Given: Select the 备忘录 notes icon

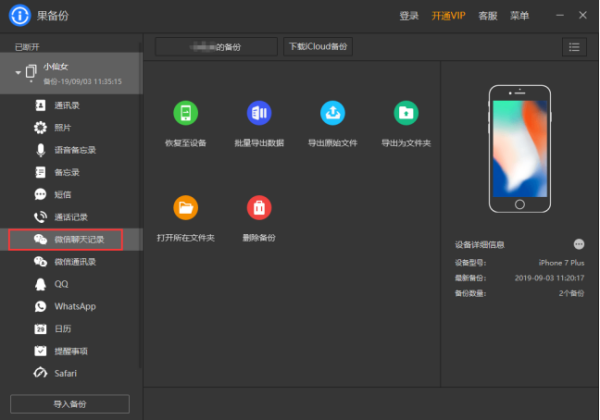Looking at the screenshot, I should click(40, 172).
